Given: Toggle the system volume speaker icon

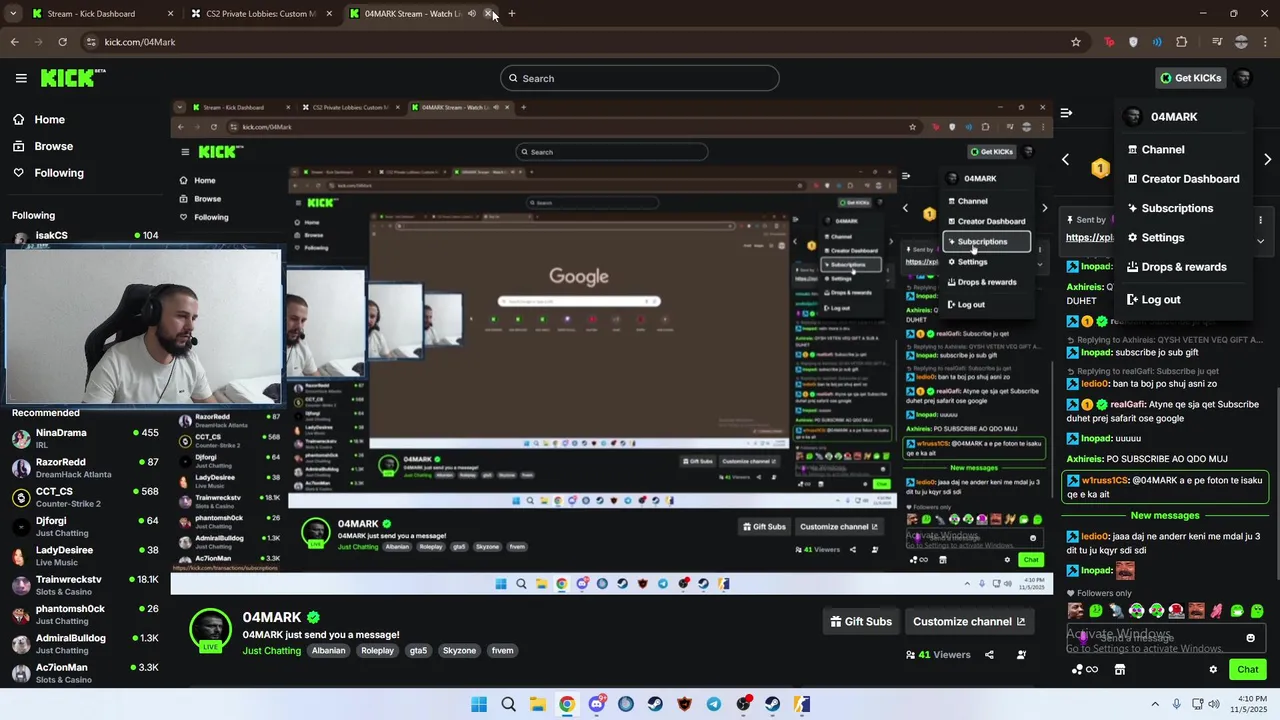Looking at the screenshot, I should (x=1215, y=704).
